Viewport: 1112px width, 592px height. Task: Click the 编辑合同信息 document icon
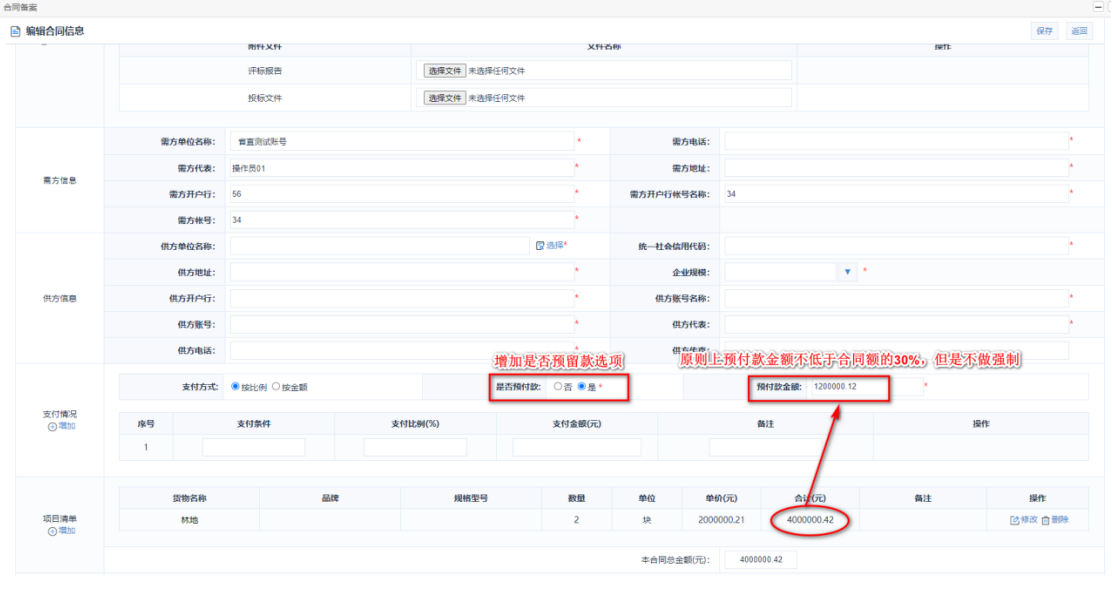tap(15, 31)
